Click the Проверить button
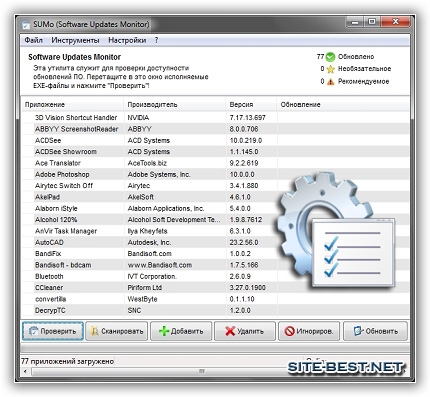 (x=53, y=331)
